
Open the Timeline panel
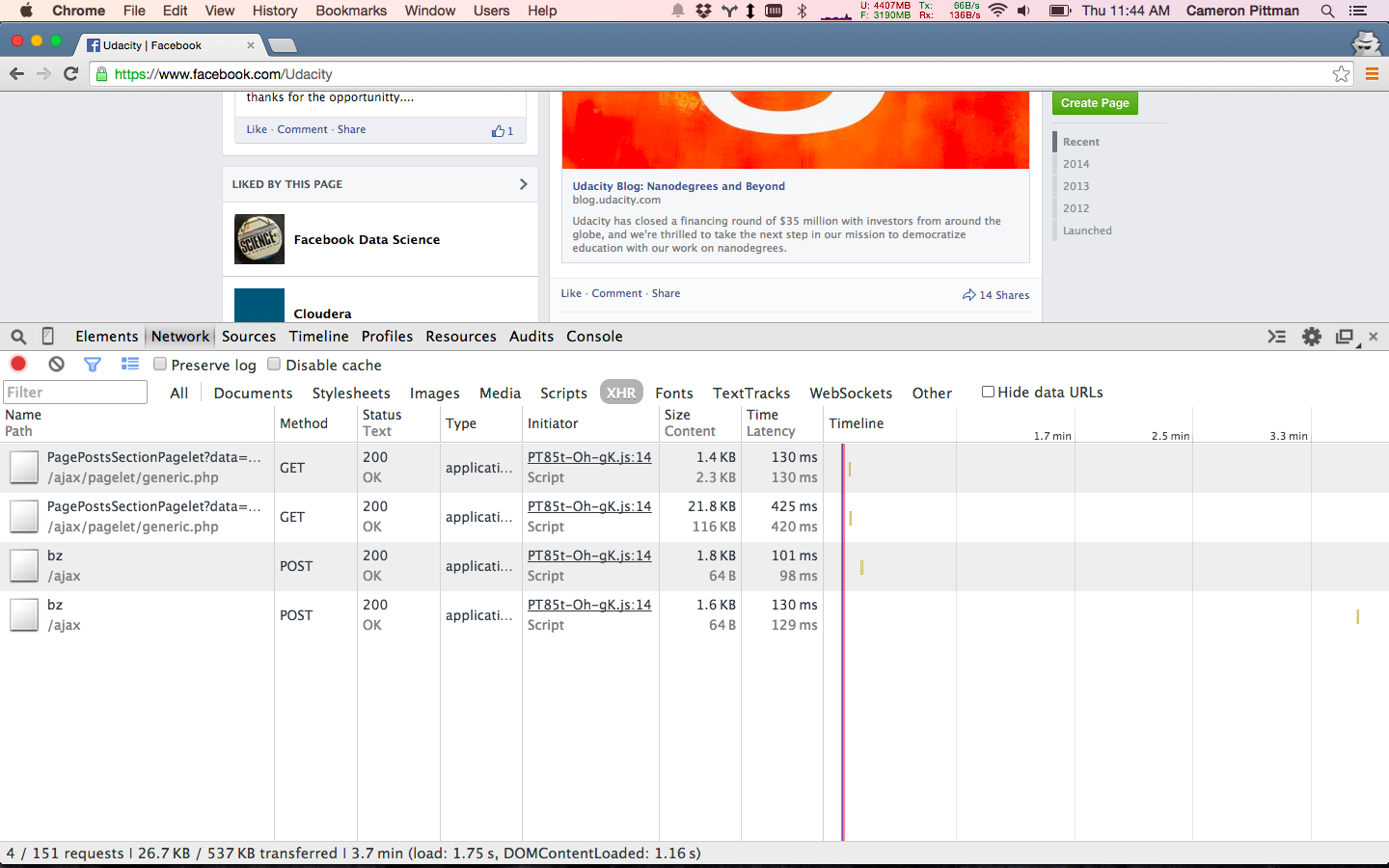[x=318, y=336]
